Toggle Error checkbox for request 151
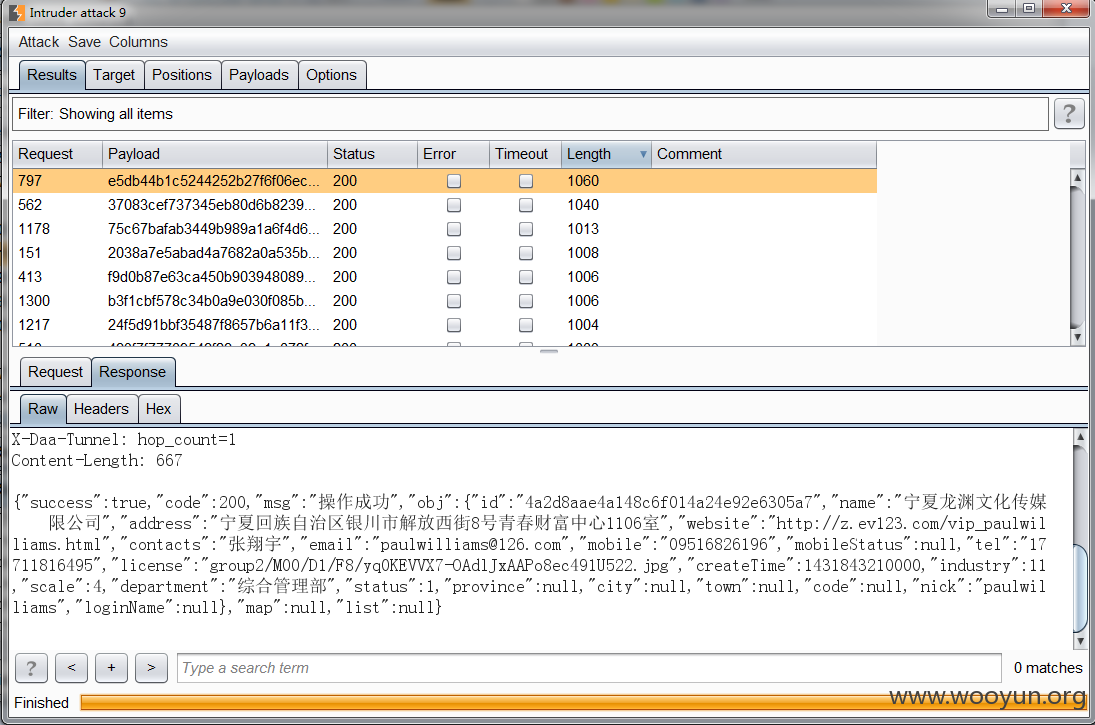 [x=454, y=253]
